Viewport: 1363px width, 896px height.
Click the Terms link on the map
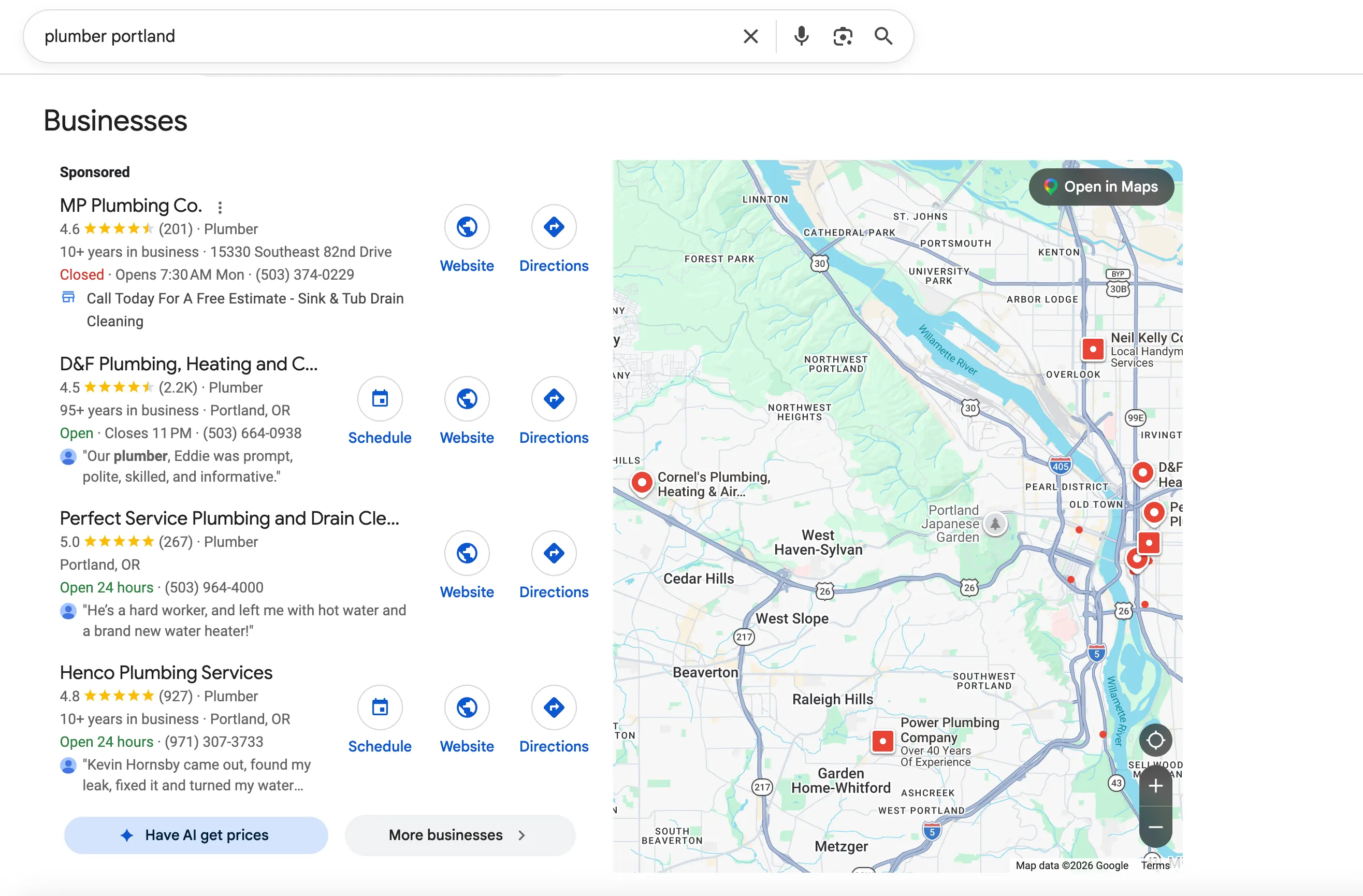point(1154,865)
